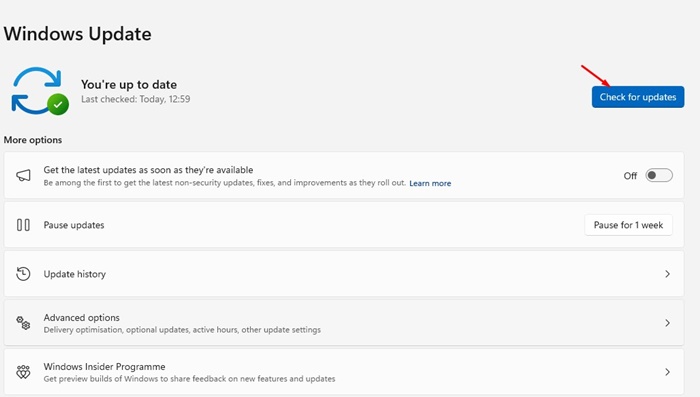Click the Windows Update sync arrows icon
This screenshot has width=700, height=397.
point(39,90)
